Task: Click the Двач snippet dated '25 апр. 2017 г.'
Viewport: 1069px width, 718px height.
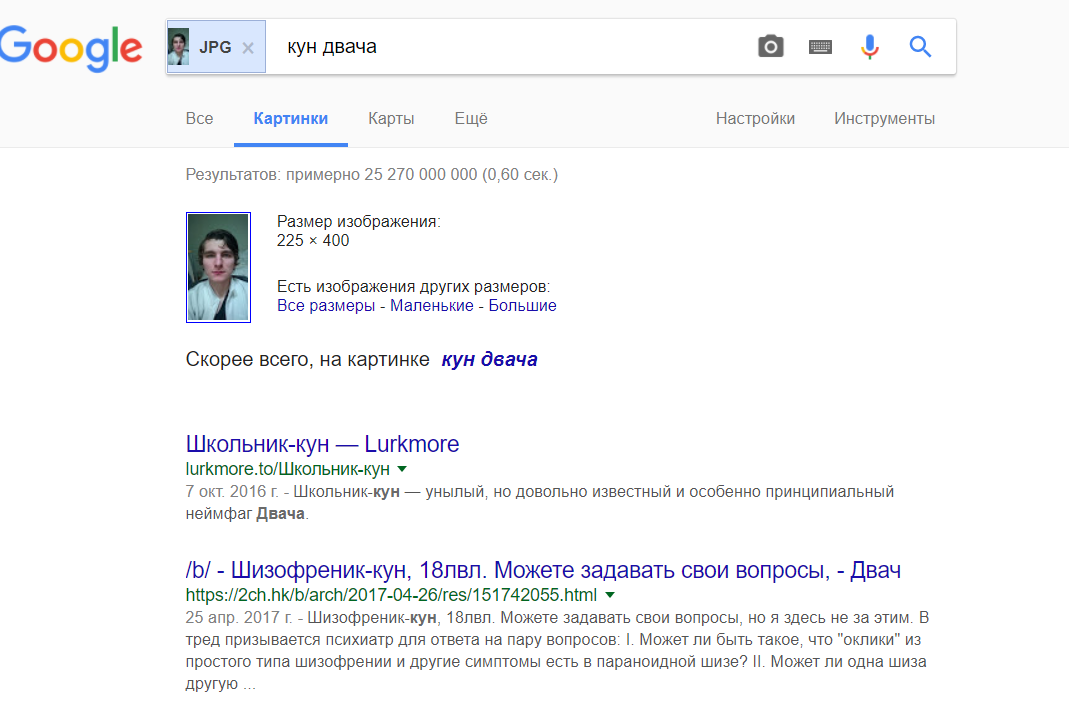Action: pyautogui.click(x=557, y=650)
